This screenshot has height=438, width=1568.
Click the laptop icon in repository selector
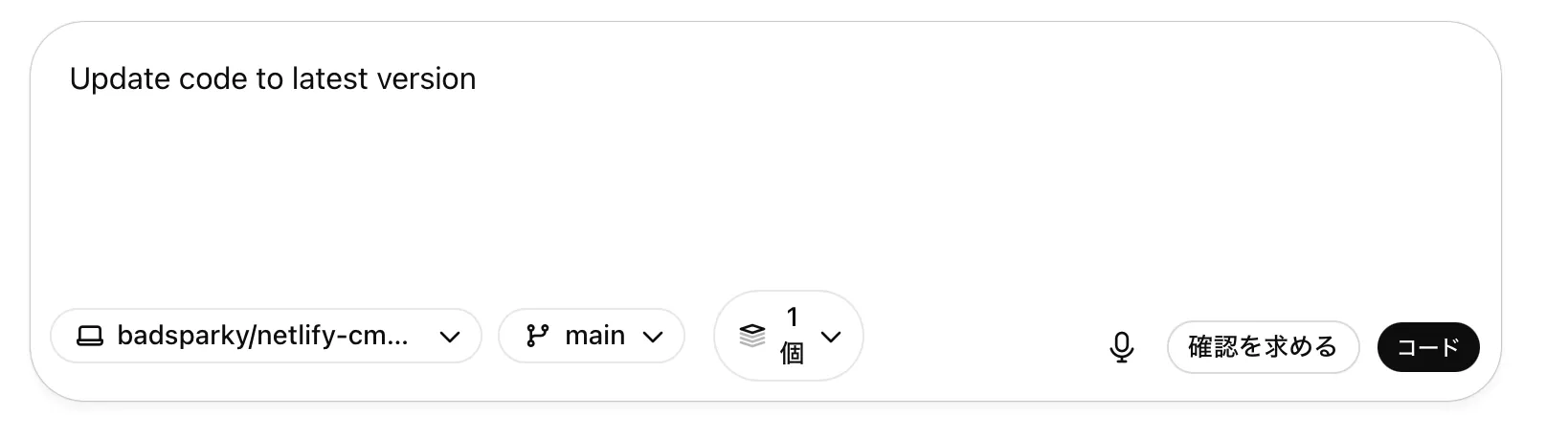[x=90, y=337]
